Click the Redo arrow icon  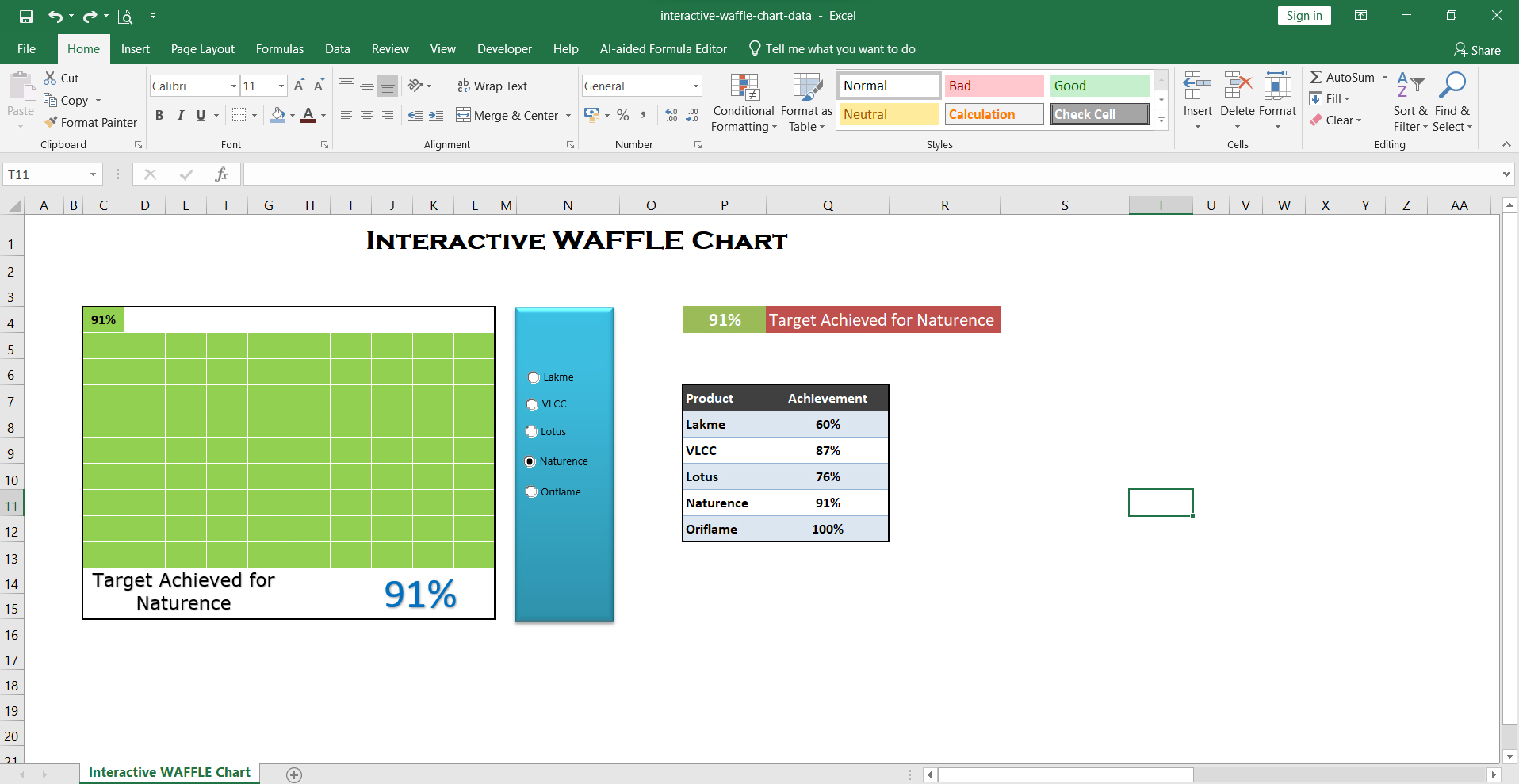pyautogui.click(x=90, y=16)
